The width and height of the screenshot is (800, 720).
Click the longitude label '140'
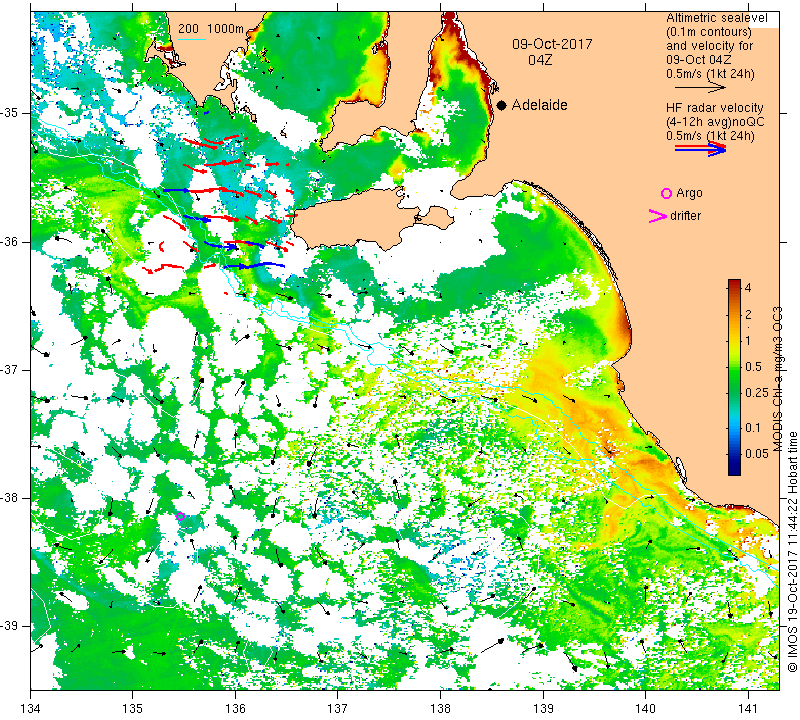(x=645, y=708)
